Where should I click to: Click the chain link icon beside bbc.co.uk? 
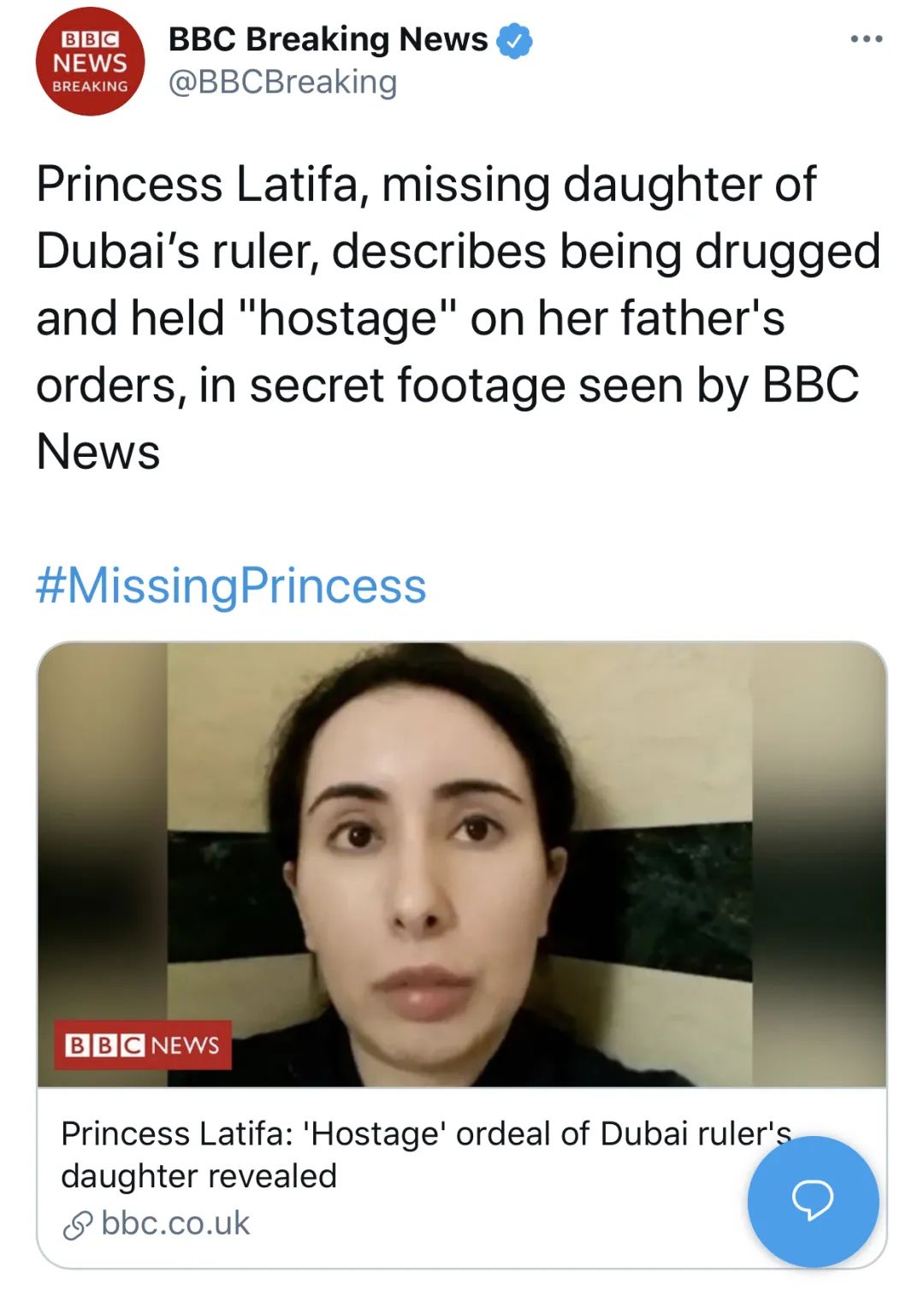[78, 1225]
